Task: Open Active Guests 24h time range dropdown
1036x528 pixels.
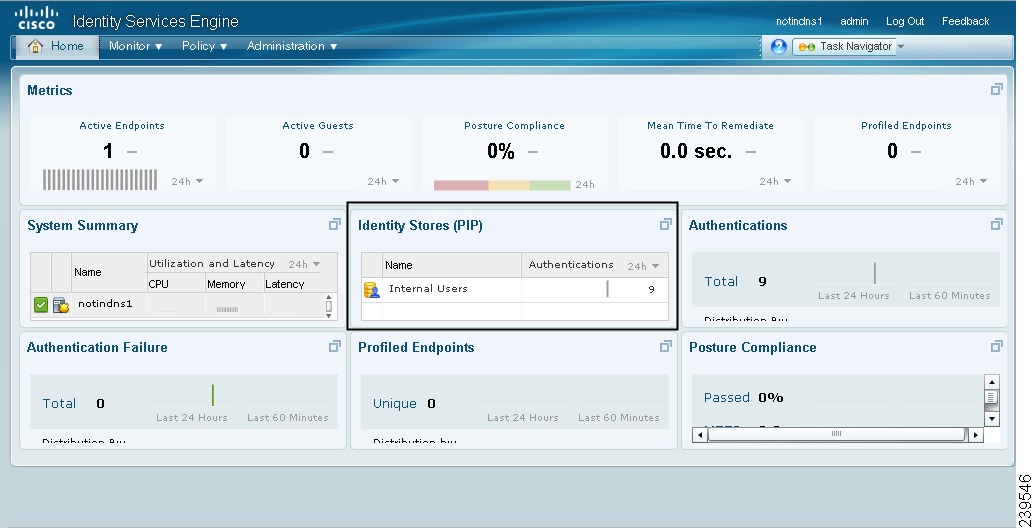Action: [x=383, y=181]
